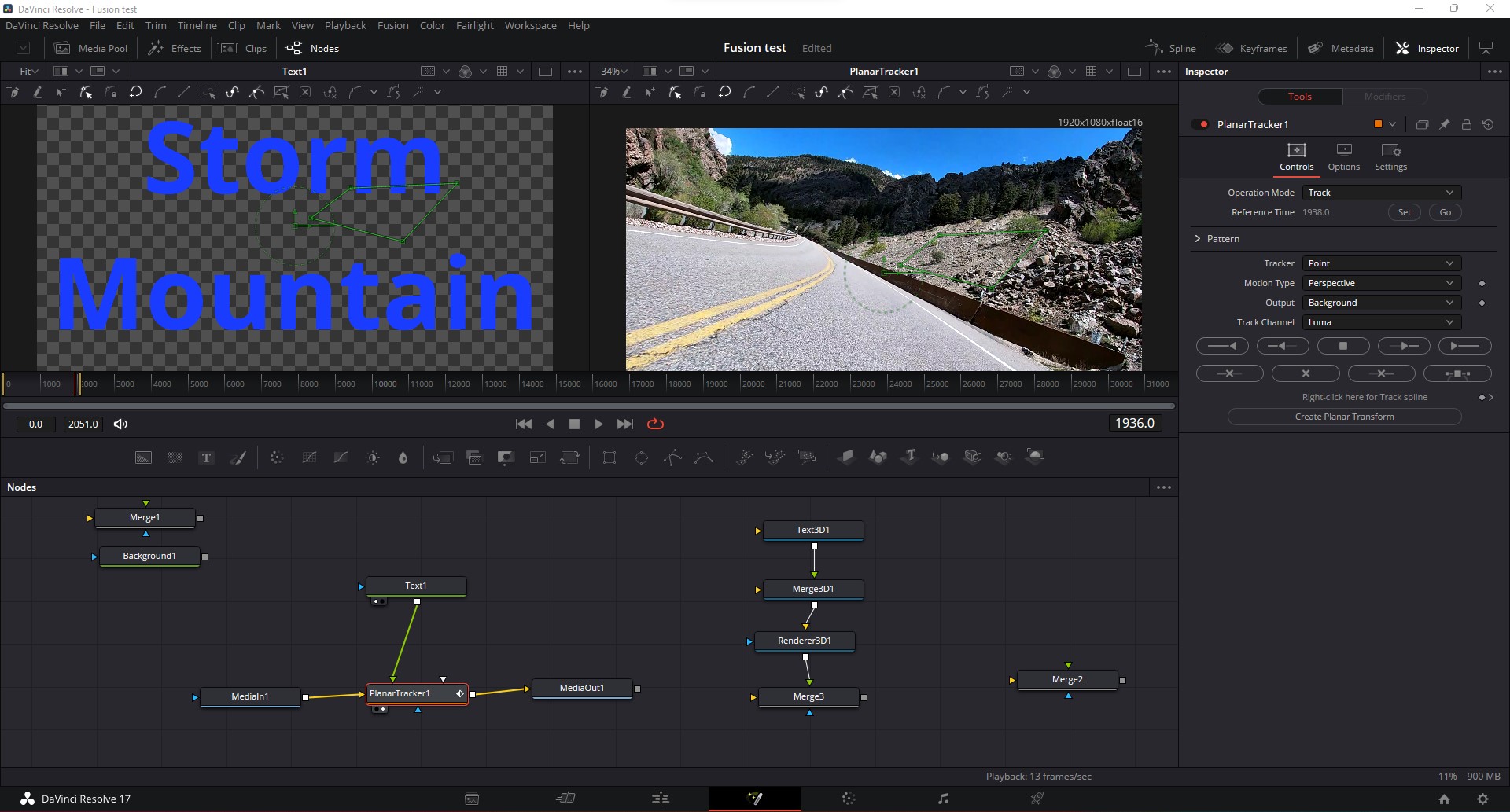Add a Brightness Contrast tool from the toolbar
1510x812 pixels.
pyautogui.click(x=373, y=457)
